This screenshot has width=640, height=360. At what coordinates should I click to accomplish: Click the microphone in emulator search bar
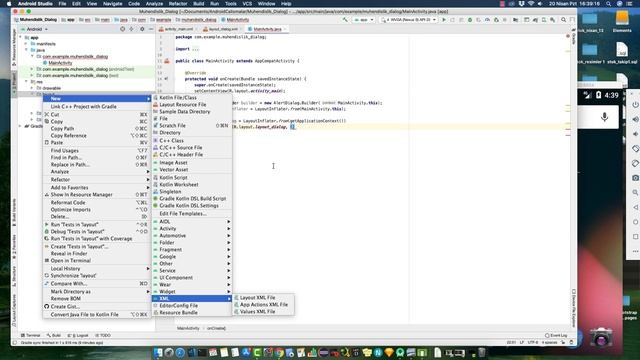(x=604, y=117)
